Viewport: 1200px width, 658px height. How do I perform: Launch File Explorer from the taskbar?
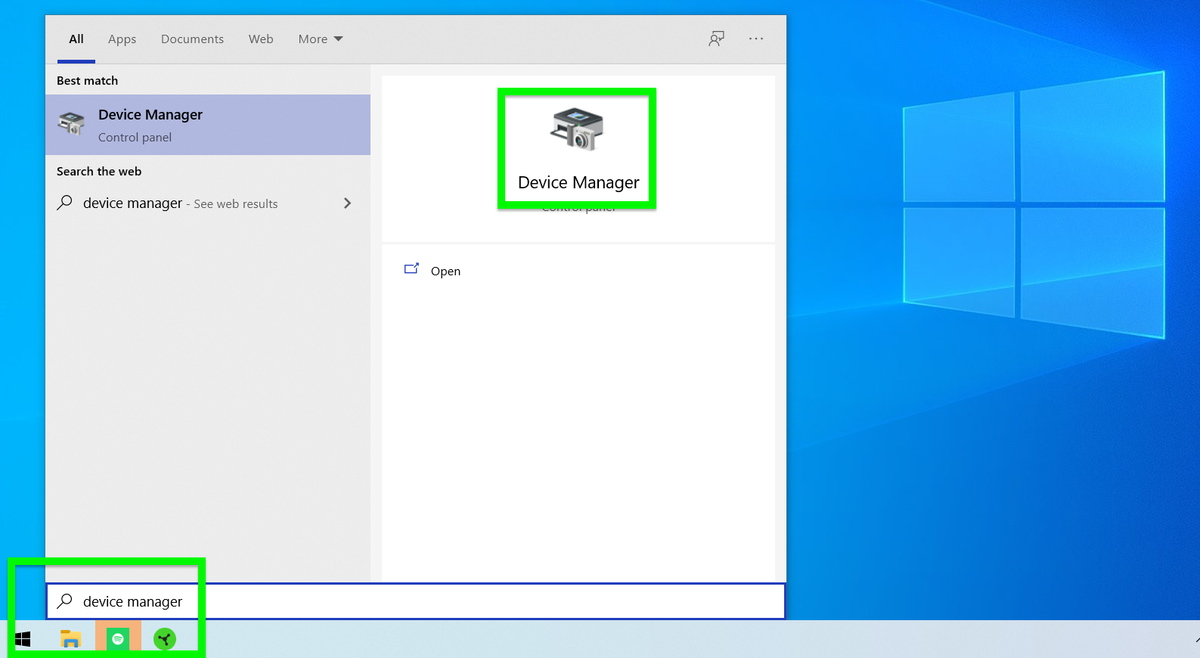[x=69, y=637]
